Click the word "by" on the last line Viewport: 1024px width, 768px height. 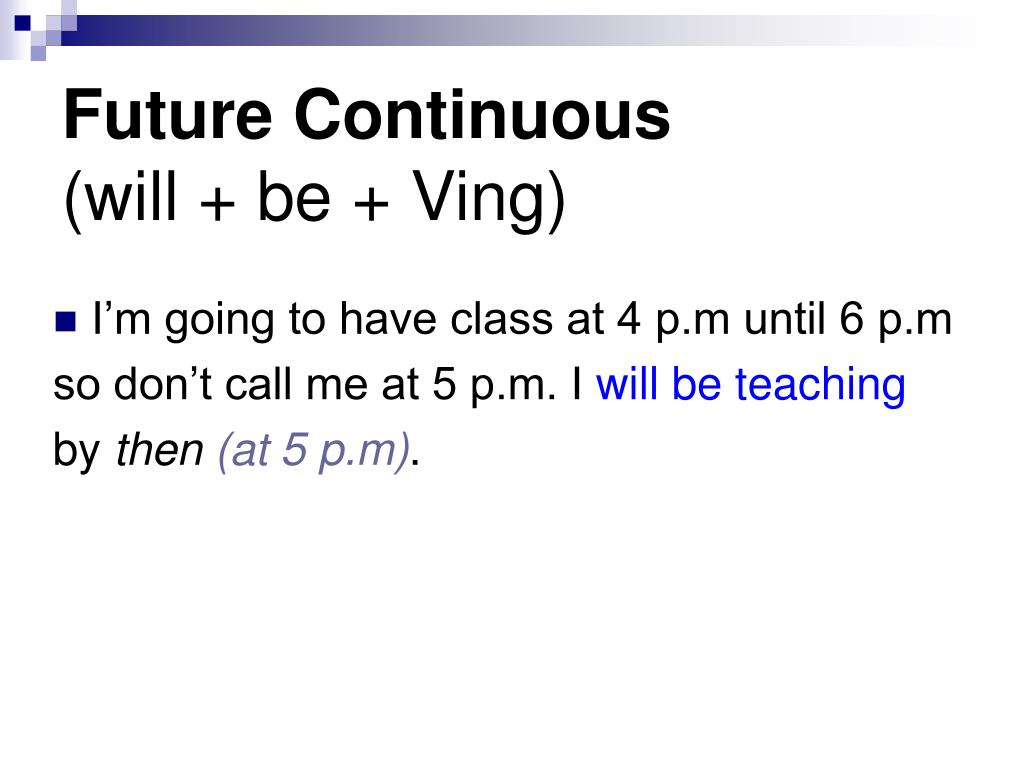76,451
